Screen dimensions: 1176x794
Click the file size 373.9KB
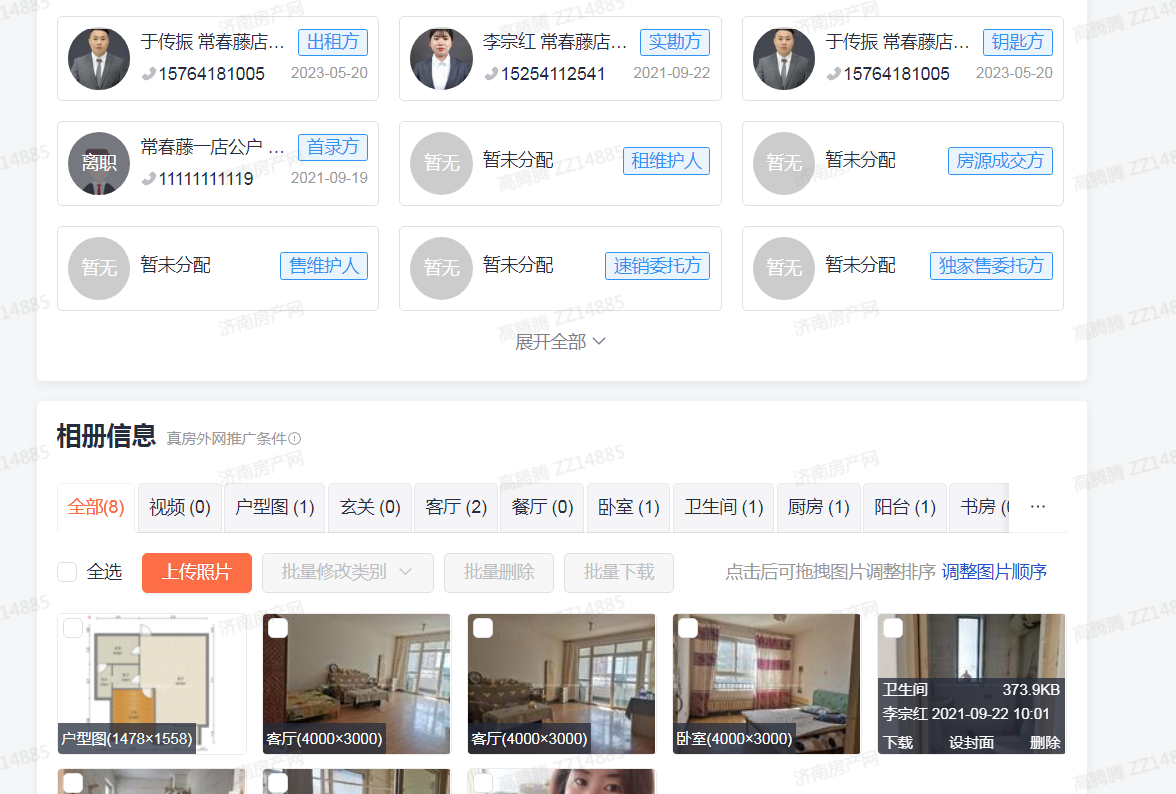[x=1031, y=690]
